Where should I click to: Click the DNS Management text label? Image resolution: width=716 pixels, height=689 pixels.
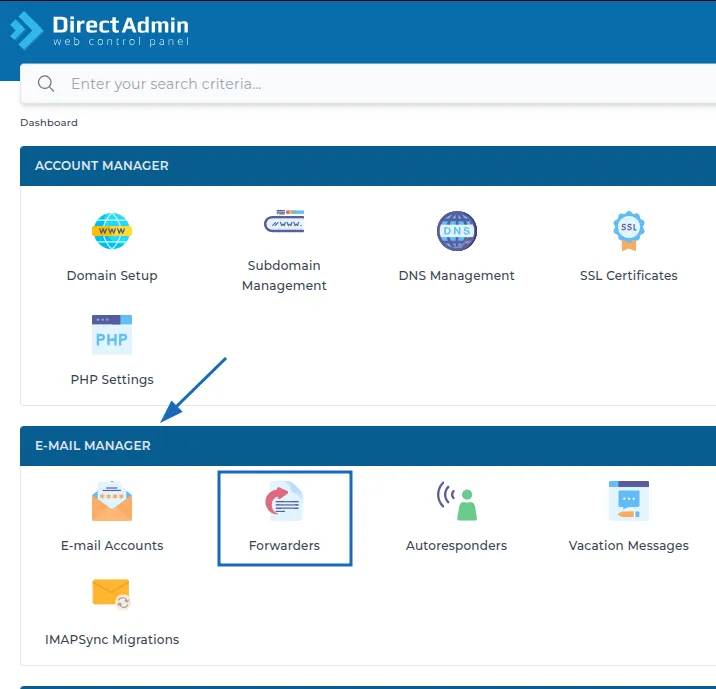[x=456, y=276]
